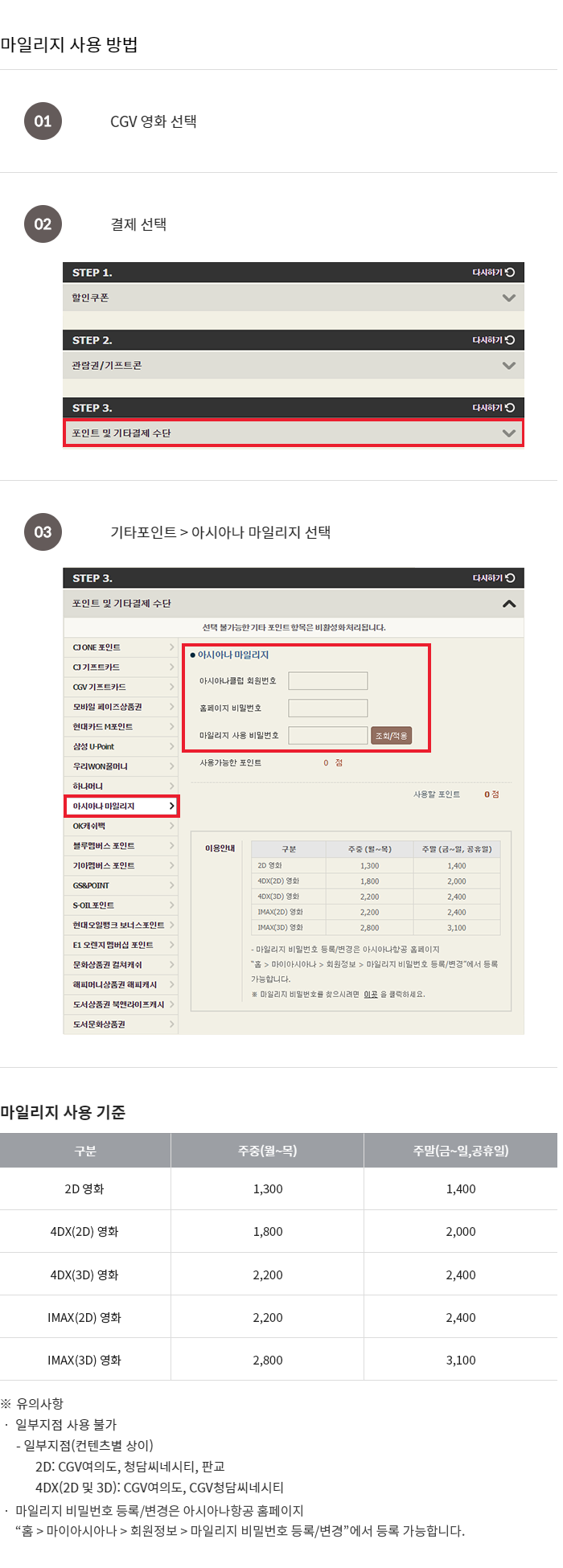Click the 조회/적용 button

[x=392, y=736]
